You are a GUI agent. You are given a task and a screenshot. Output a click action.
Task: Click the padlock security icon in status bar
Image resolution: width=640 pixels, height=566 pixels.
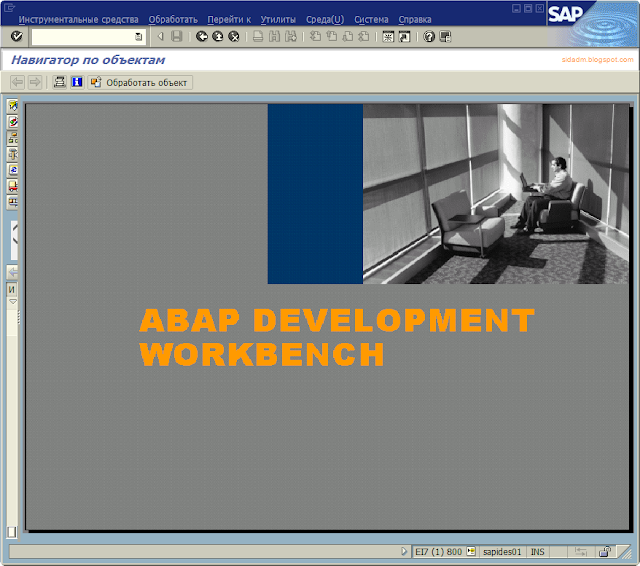point(604,552)
